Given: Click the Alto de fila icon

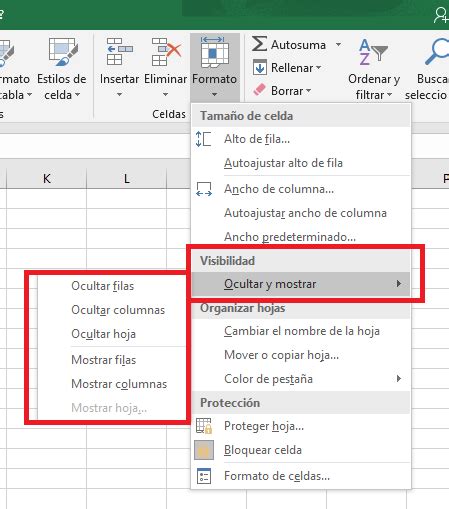Looking at the screenshot, I should pyautogui.click(x=203, y=139).
